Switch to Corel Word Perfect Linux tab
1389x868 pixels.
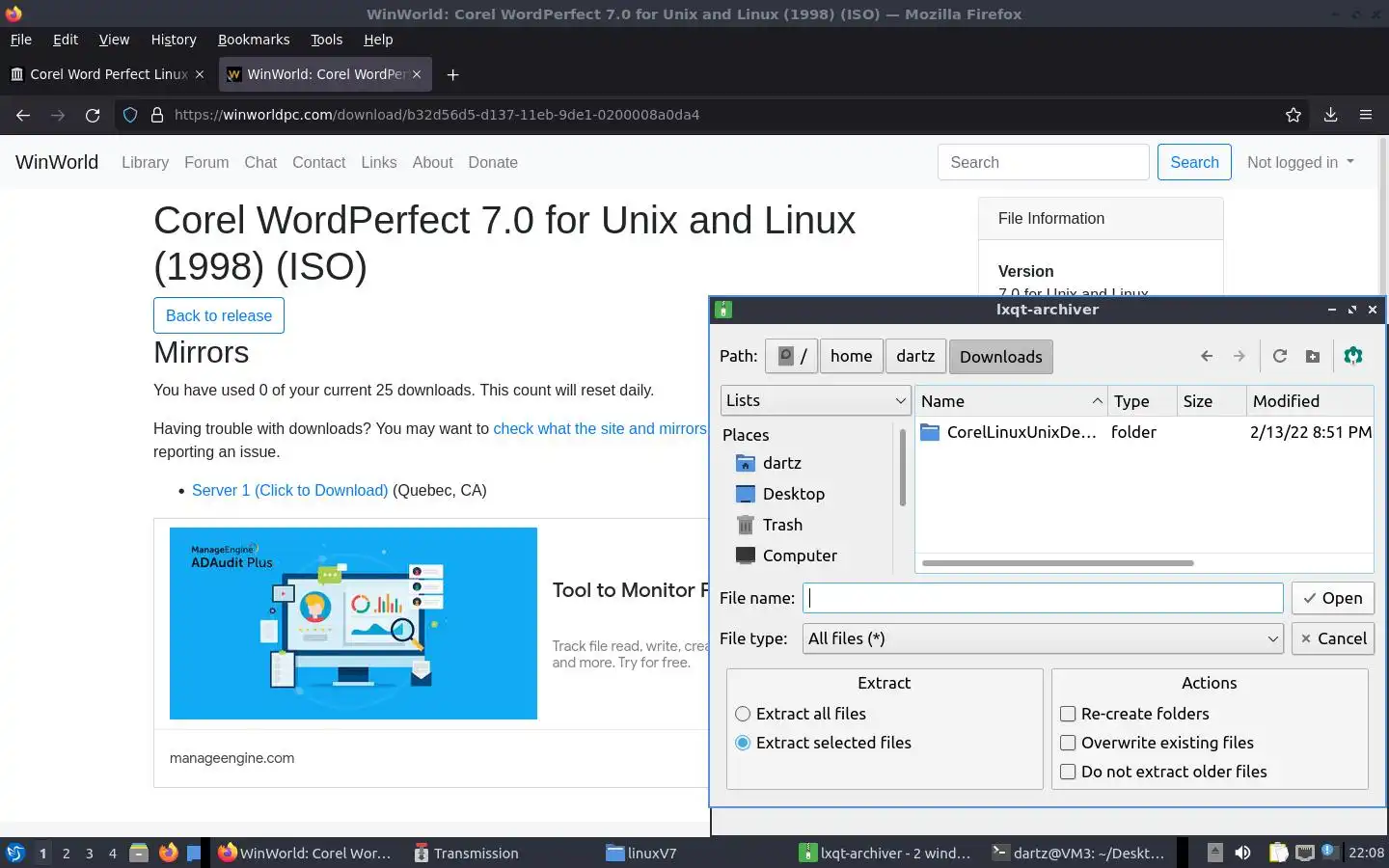[x=108, y=74]
